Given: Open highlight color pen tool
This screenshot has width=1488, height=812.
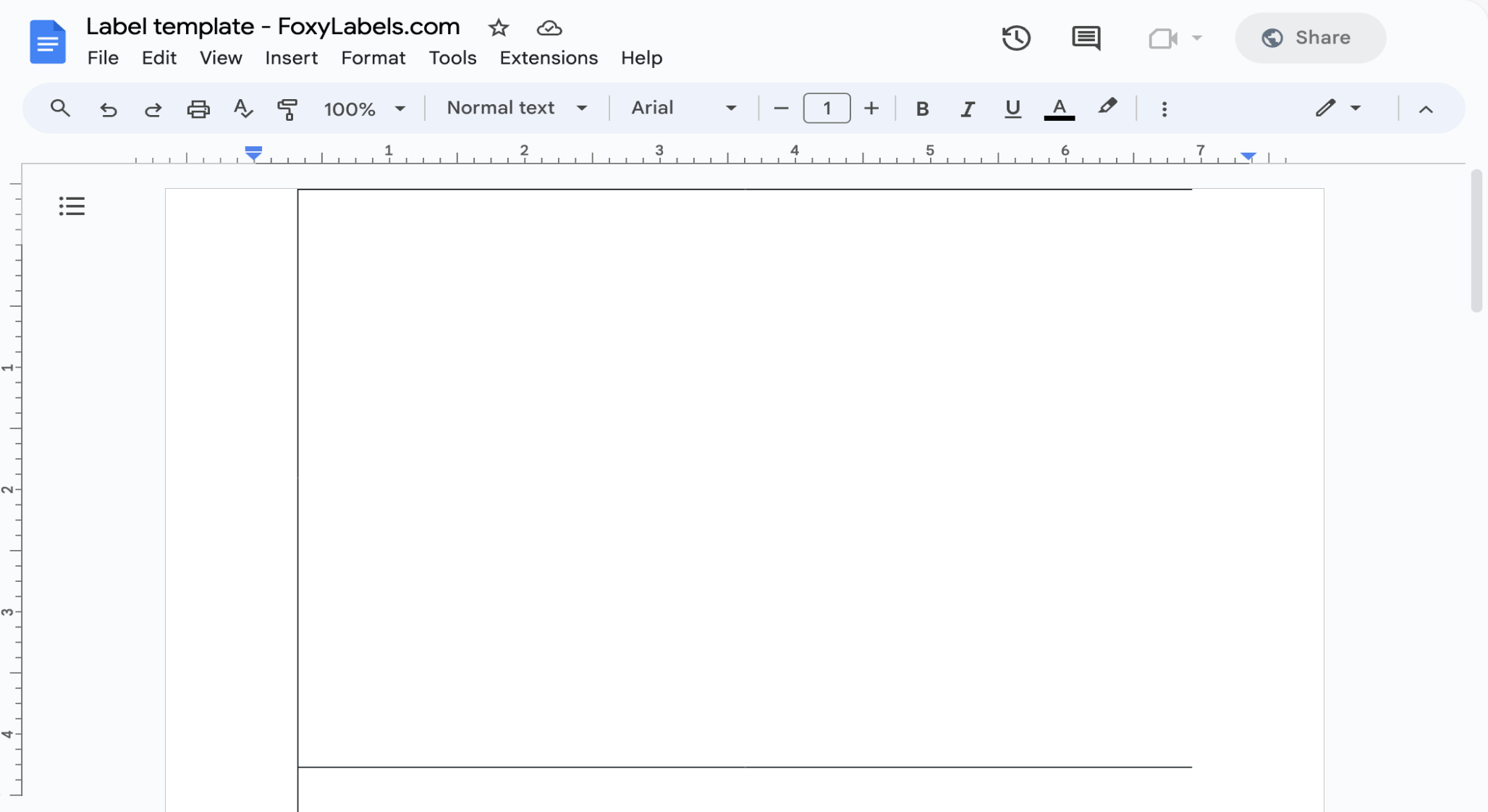Looking at the screenshot, I should tap(1107, 108).
